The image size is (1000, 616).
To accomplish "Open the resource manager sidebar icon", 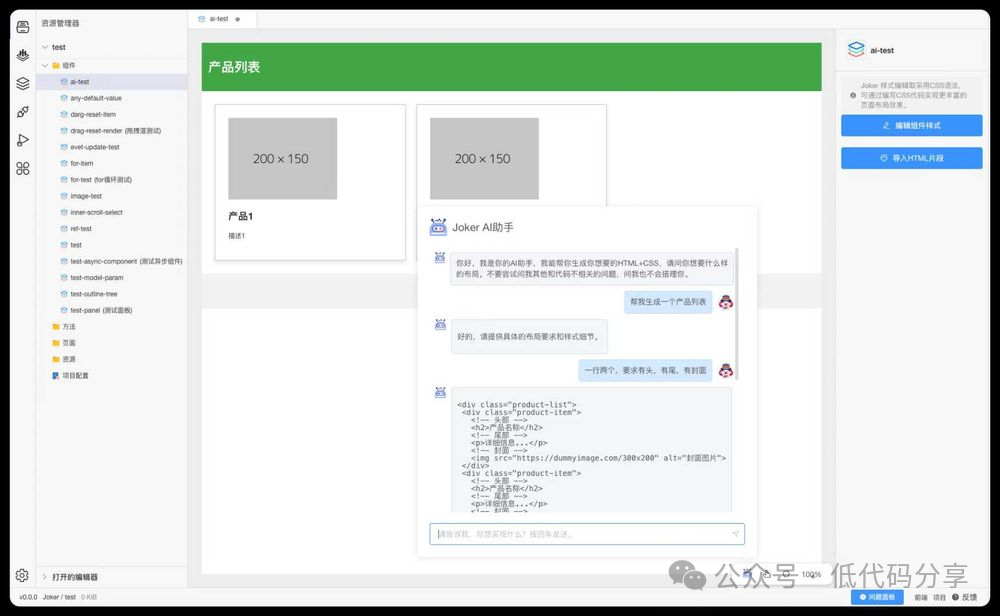I will click(x=22, y=27).
